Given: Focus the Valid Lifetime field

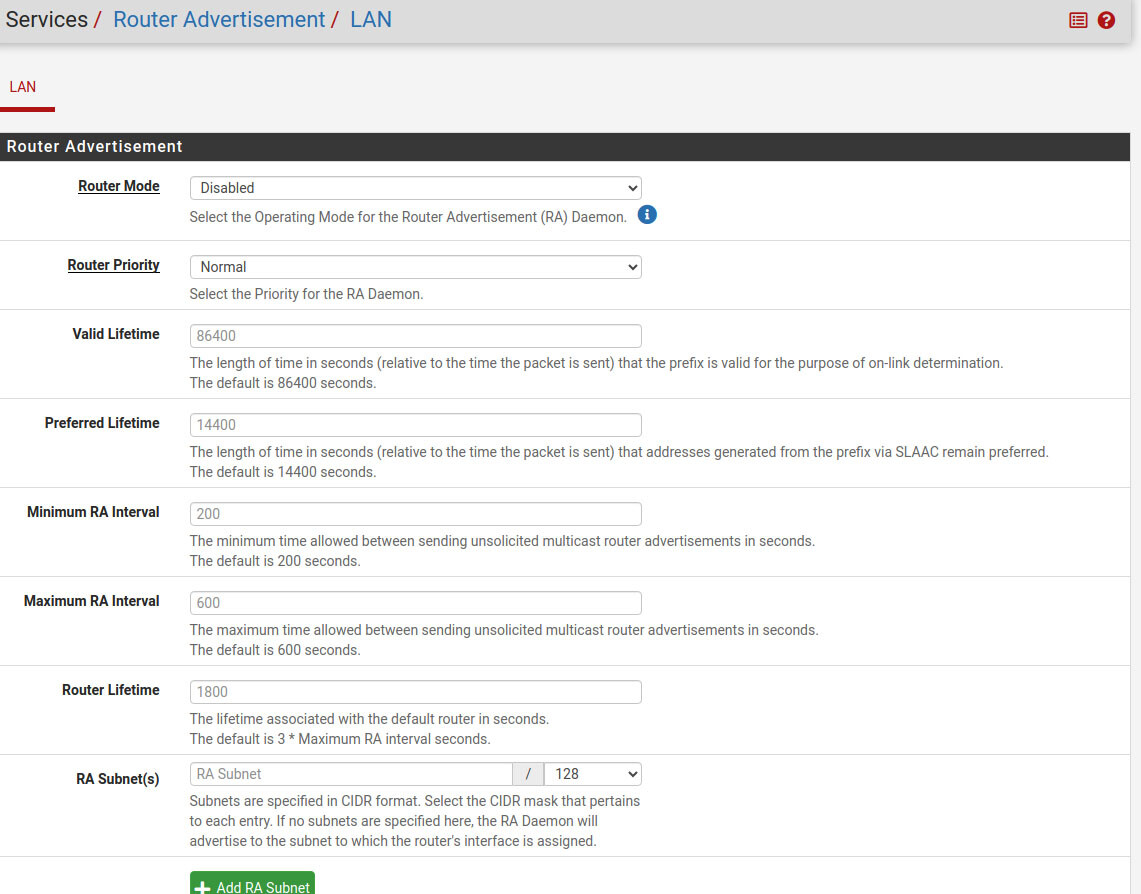Looking at the screenshot, I should (x=416, y=336).
